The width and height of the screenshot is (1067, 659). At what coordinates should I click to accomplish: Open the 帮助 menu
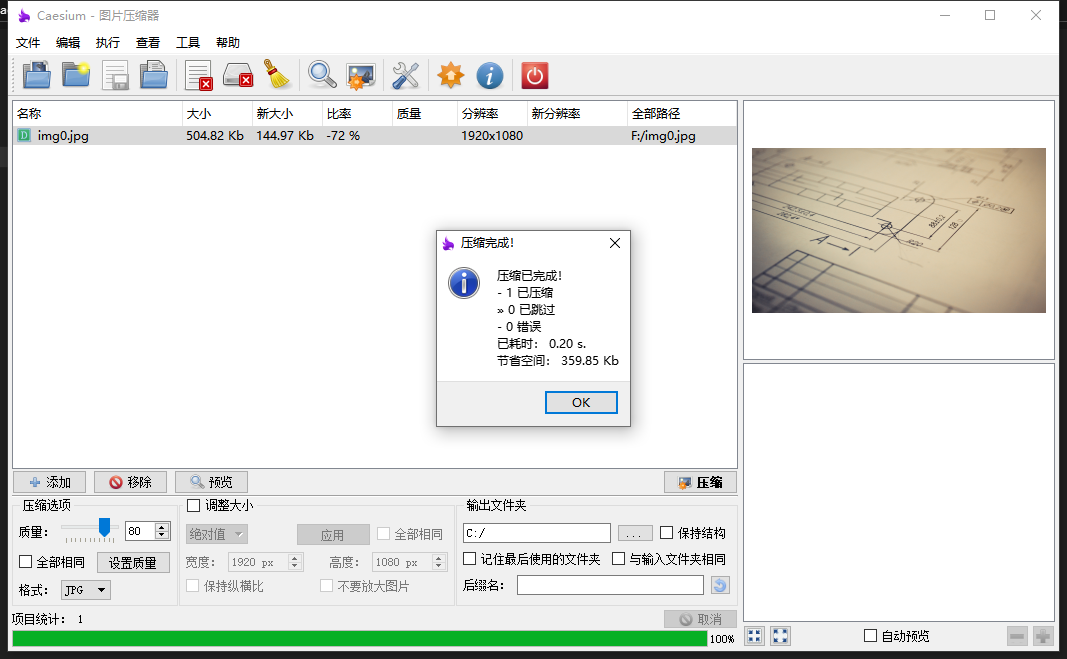click(x=228, y=42)
